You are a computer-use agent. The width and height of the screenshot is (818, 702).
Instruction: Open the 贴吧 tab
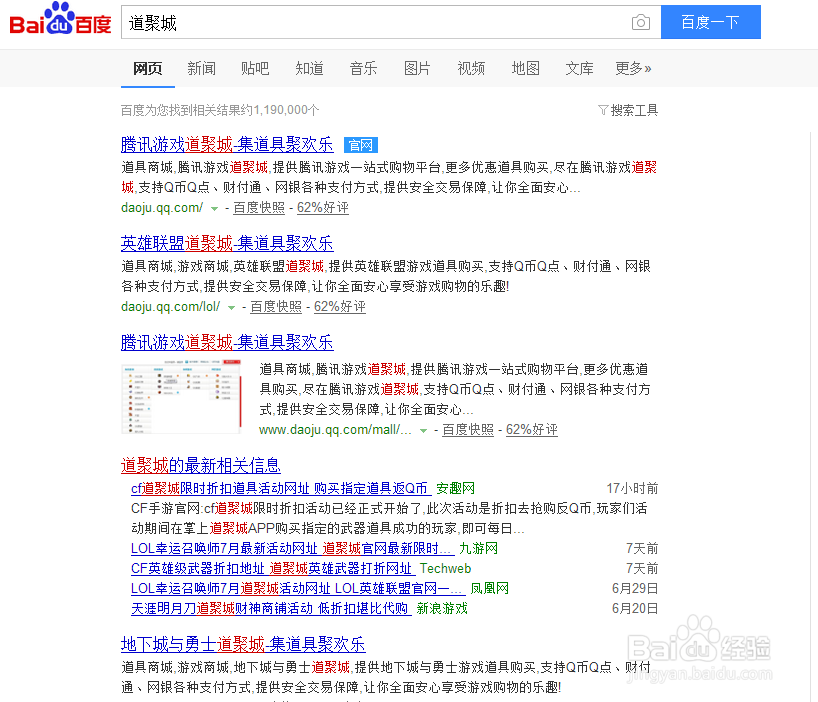click(x=255, y=68)
